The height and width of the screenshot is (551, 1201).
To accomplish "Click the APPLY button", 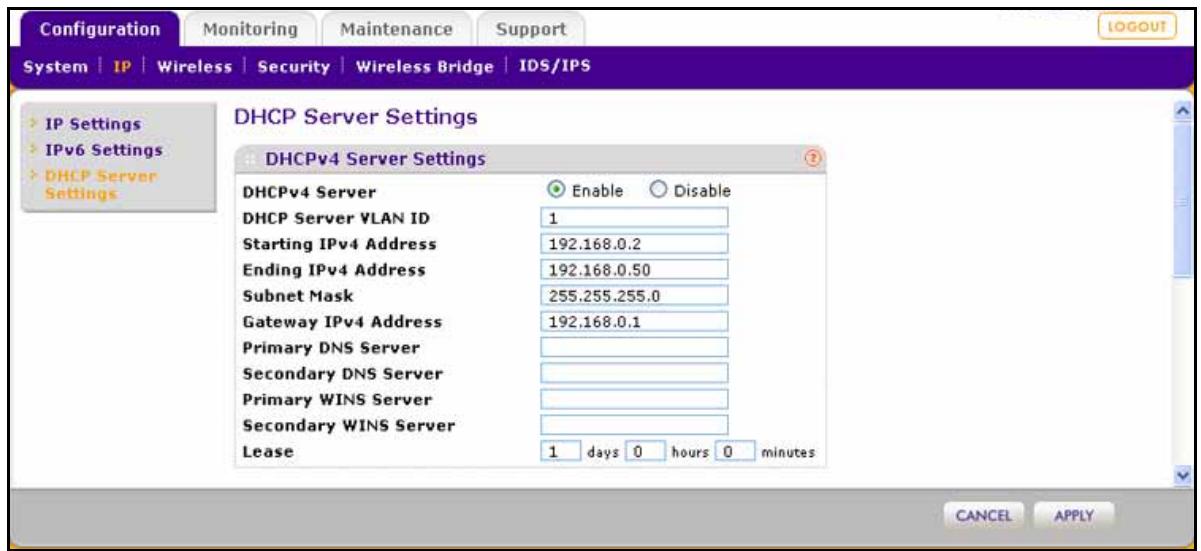I will pos(1074,516).
